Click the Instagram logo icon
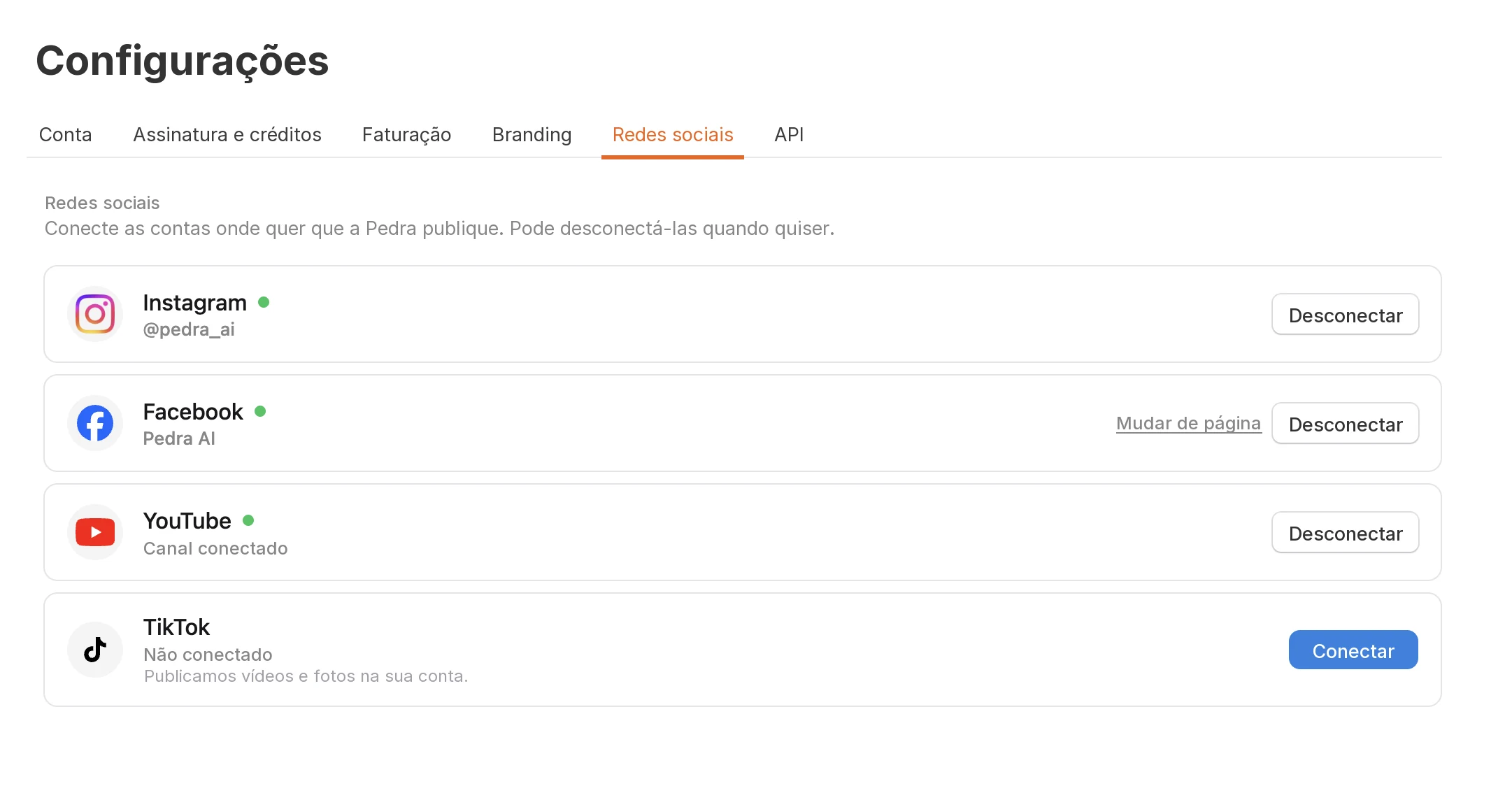 (95, 314)
